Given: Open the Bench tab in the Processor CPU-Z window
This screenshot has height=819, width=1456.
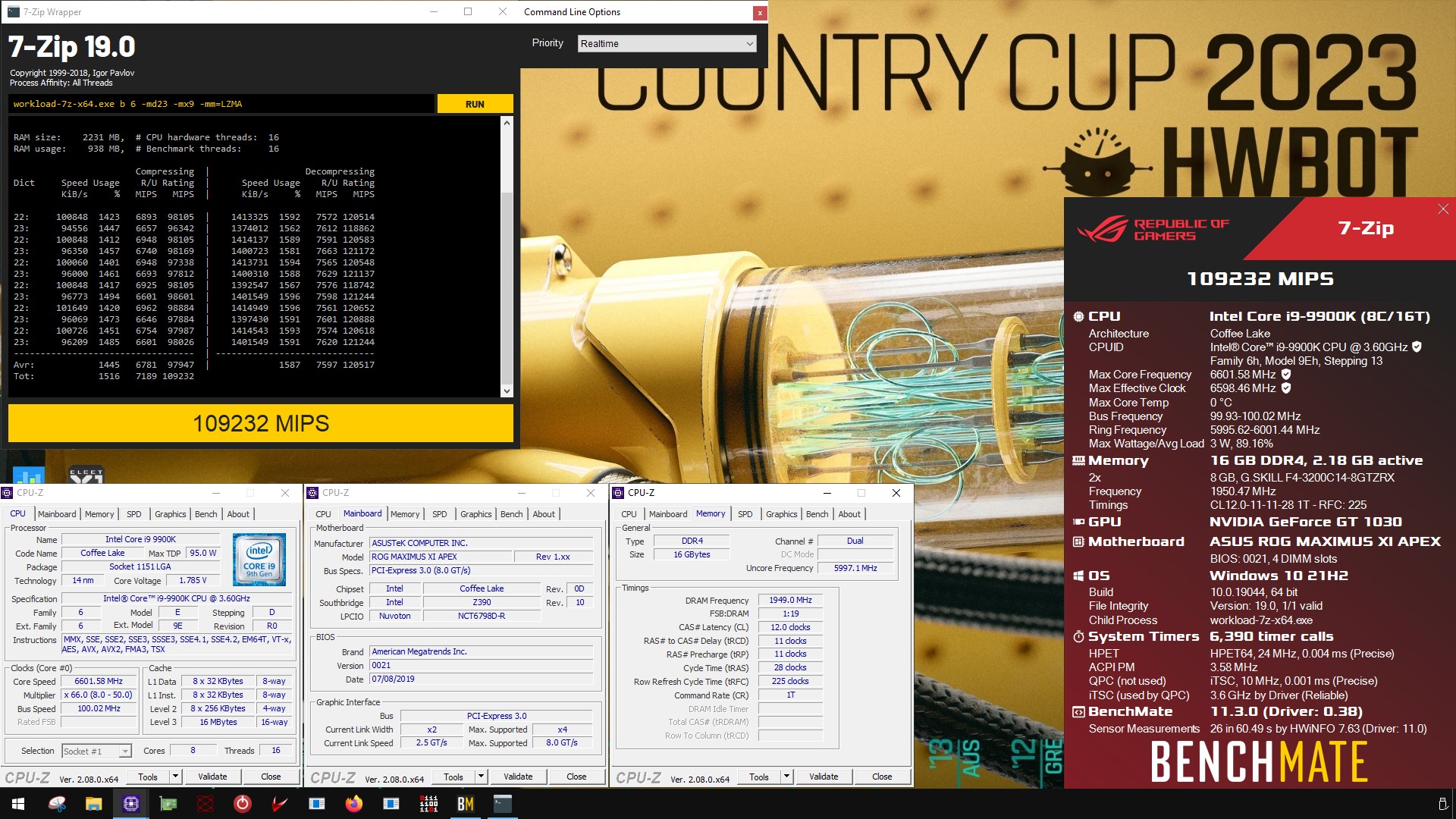Looking at the screenshot, I should point(206,514).
